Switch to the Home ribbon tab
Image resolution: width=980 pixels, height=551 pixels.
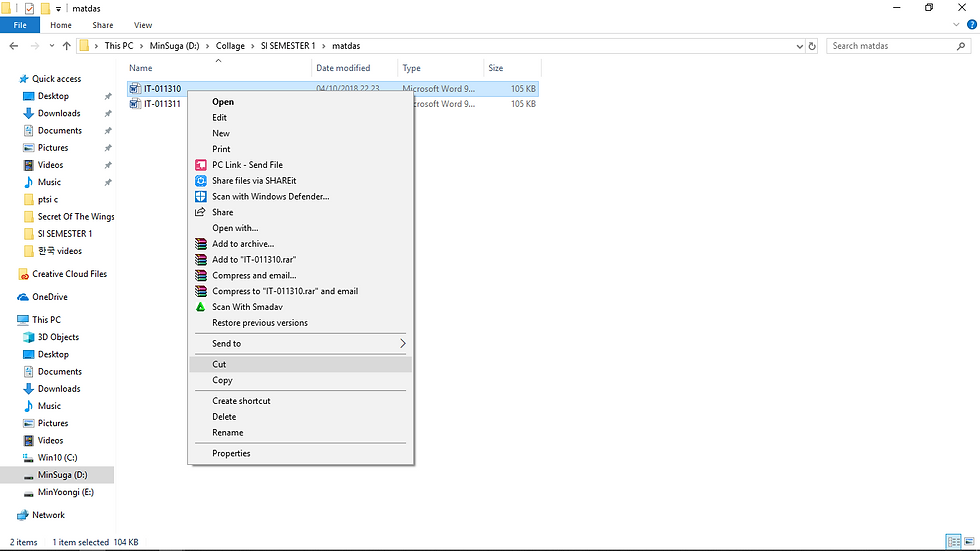tap(61, 25)
